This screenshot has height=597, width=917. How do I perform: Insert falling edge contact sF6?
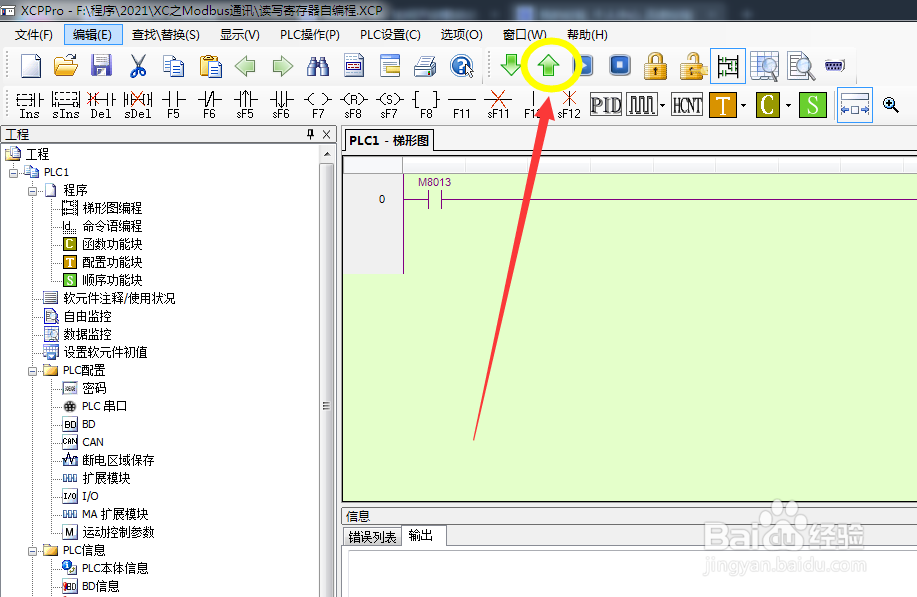[x=281, y=105]
